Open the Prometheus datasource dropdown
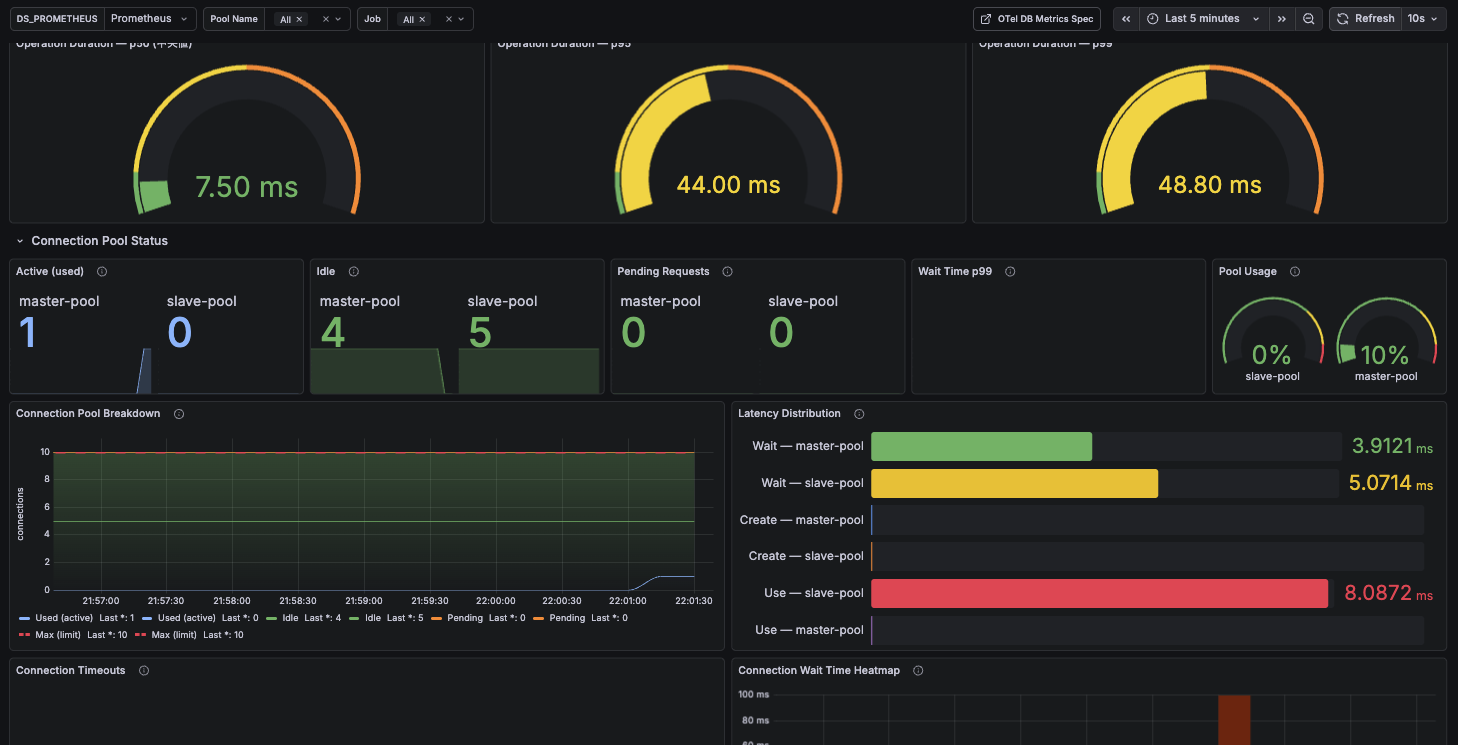The image size is (1458, 745). 149,18
